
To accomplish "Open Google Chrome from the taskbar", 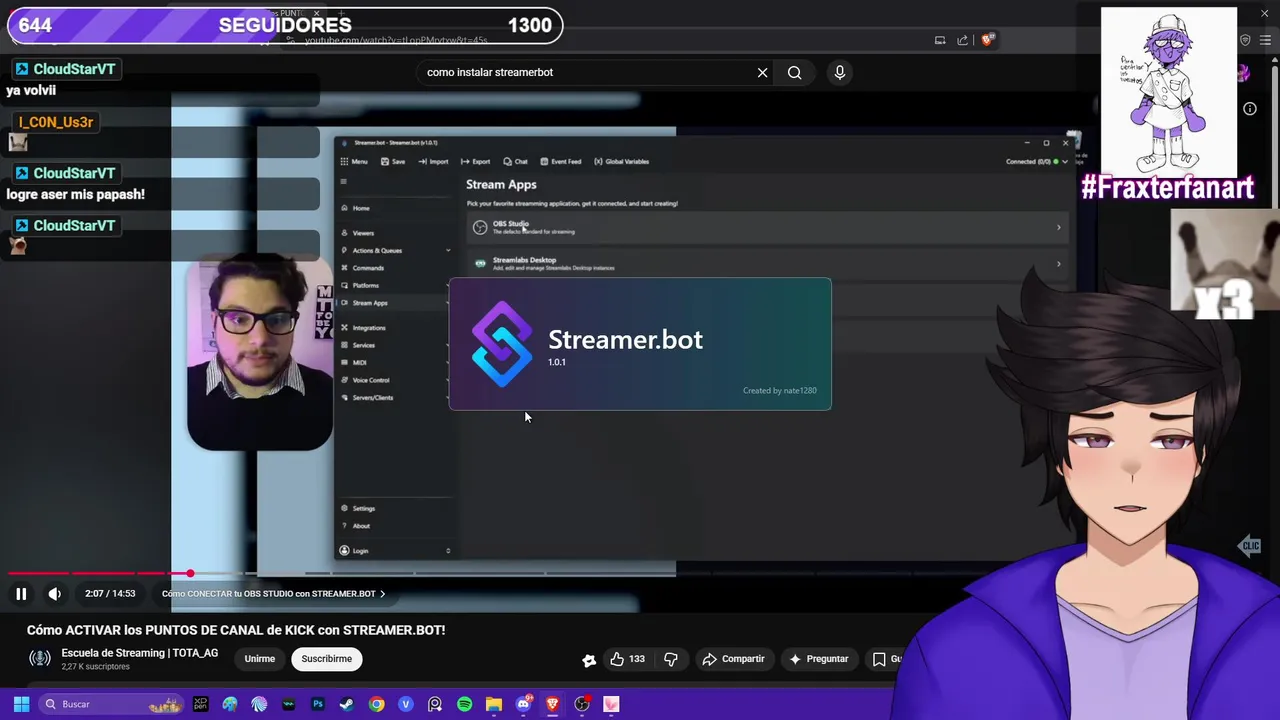I will [x=376, y=704].
